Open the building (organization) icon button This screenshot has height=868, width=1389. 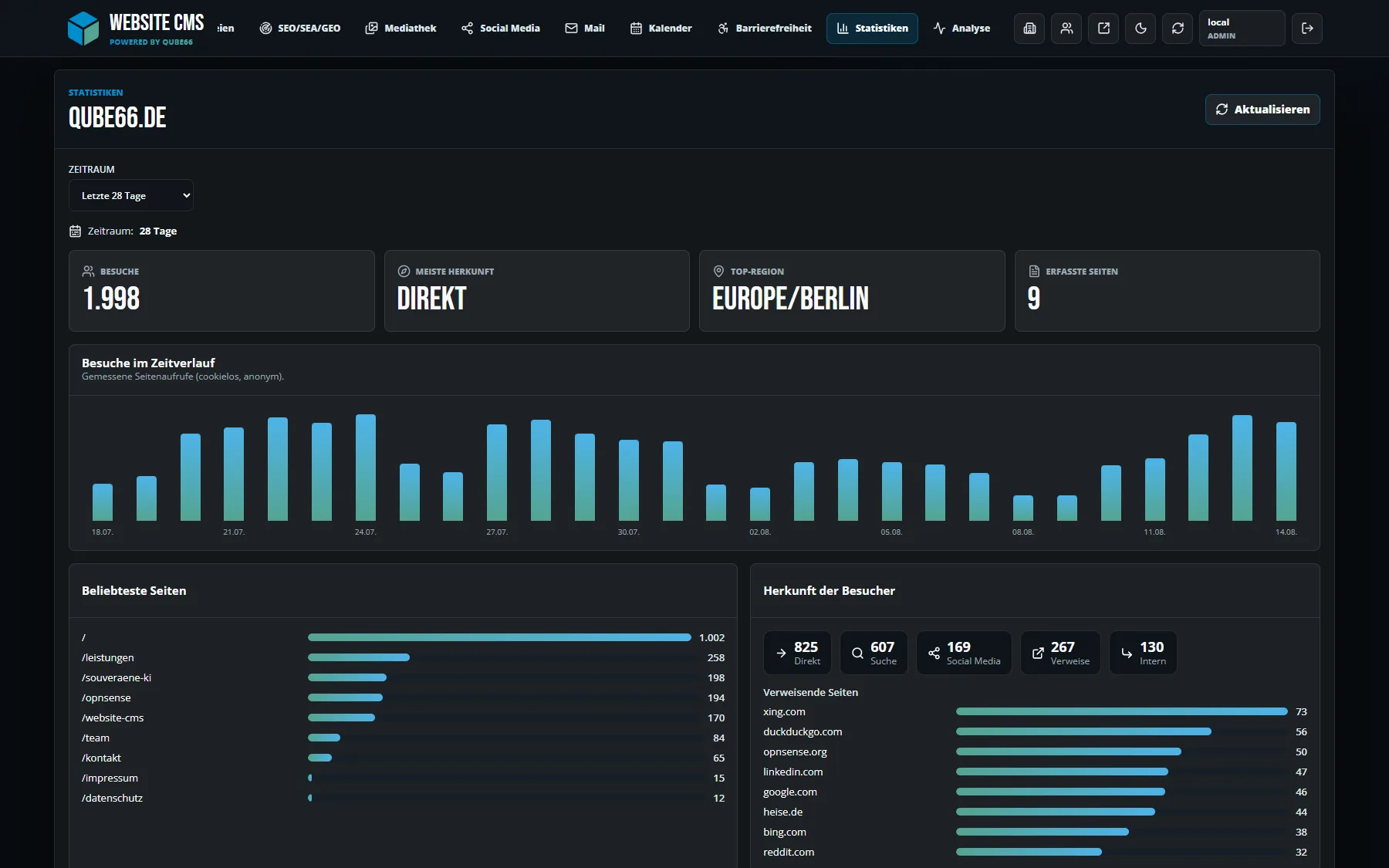pos(1029,29)
